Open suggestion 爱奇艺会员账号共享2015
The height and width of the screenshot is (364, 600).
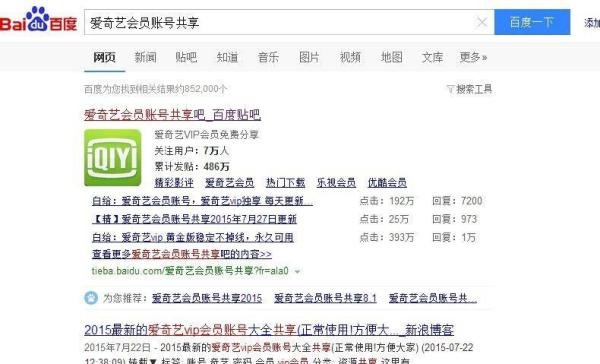point(207,298)
